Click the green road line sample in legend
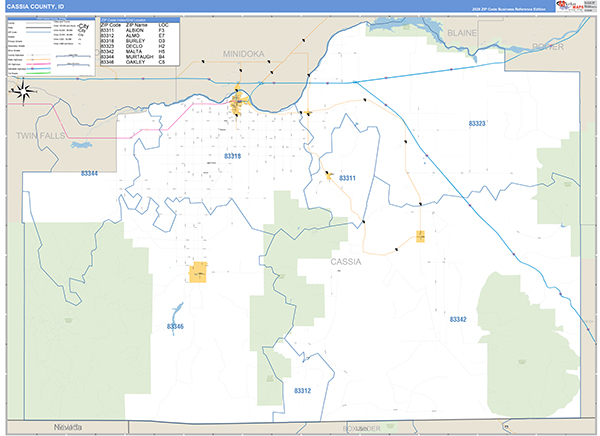This screenshot has width=600, height=436. pos(38,73)
